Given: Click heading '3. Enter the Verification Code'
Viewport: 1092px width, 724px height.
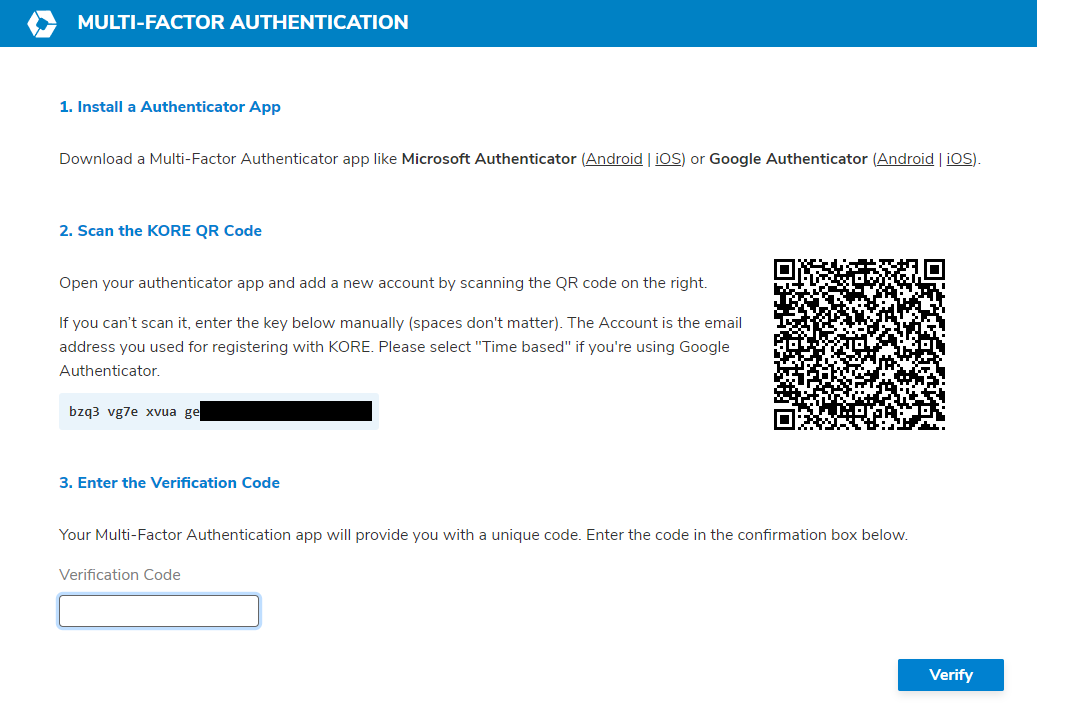Looking at the screenshot, I should pyautogui.click(x=169, y=482).
